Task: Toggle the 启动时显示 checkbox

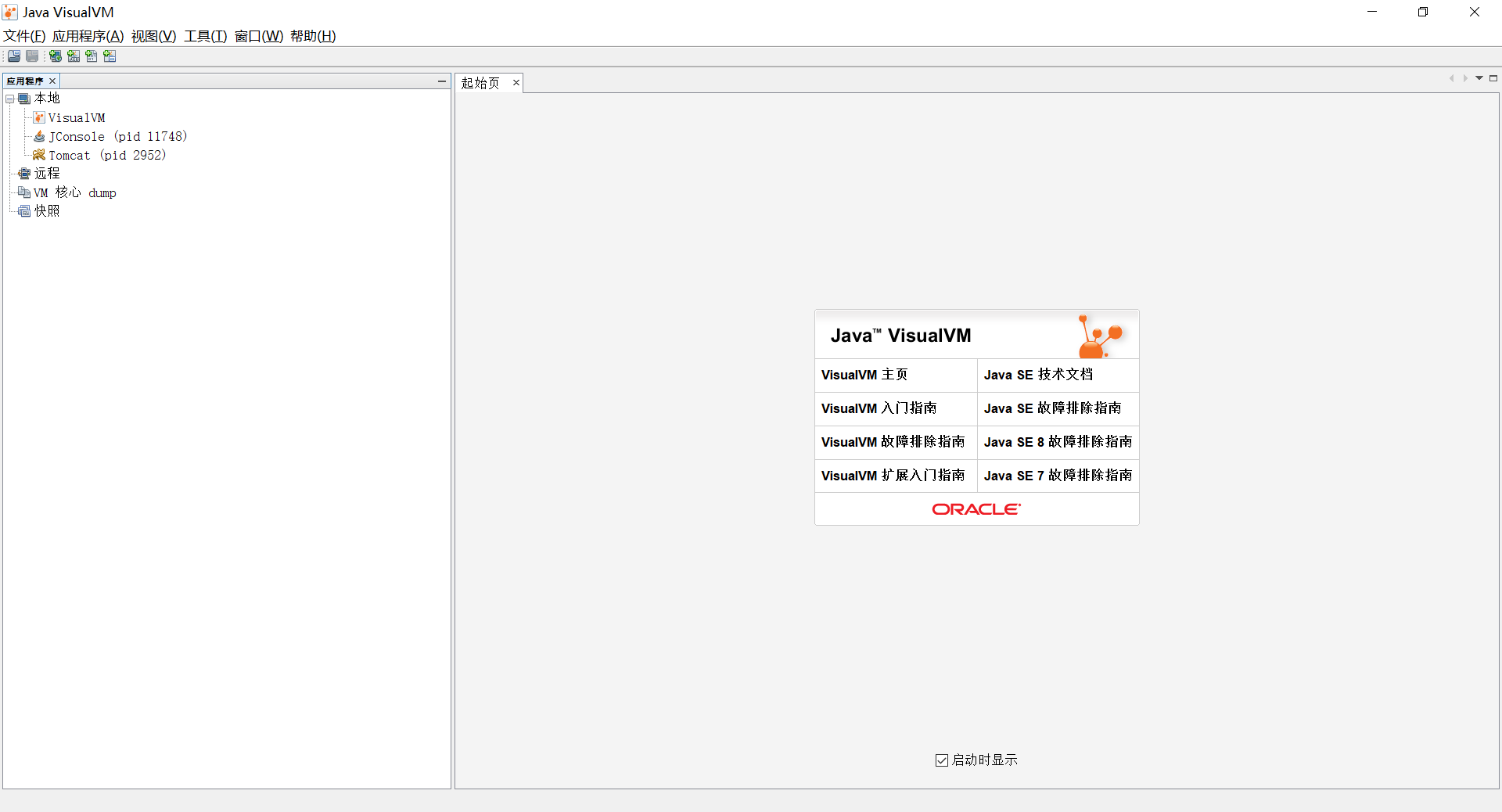Action: click(942, 760)
